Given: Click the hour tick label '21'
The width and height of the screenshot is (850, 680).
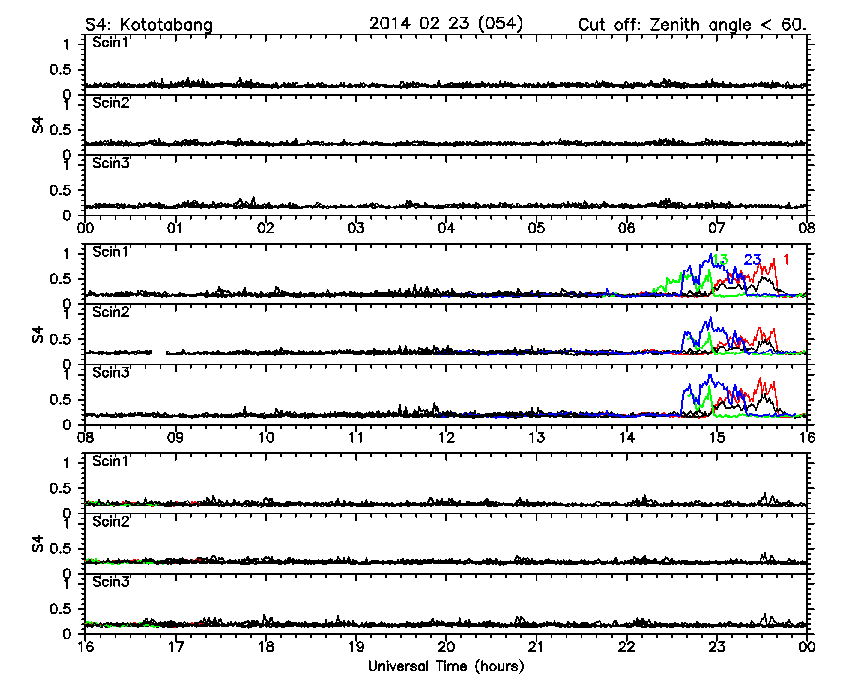Looking at the screenshot, I should pyautogui.click(x=536, y=646).
